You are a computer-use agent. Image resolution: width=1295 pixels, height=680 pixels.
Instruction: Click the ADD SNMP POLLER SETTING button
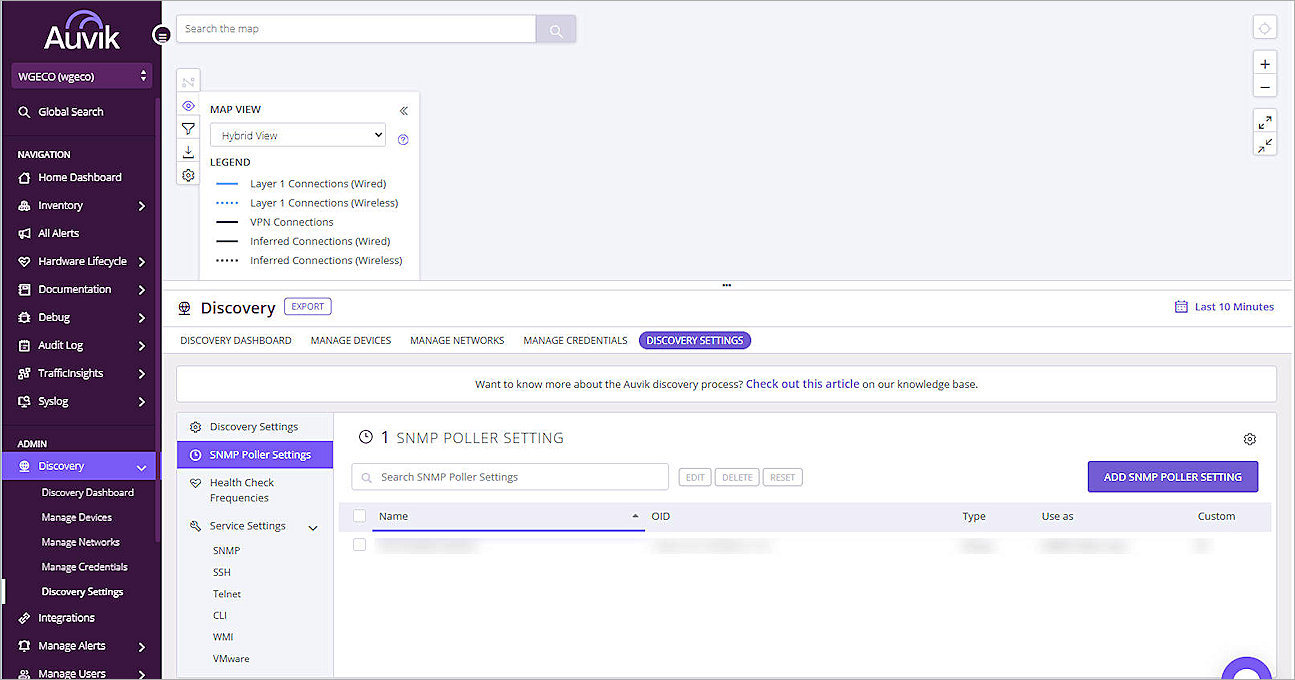click(1172, 476)
